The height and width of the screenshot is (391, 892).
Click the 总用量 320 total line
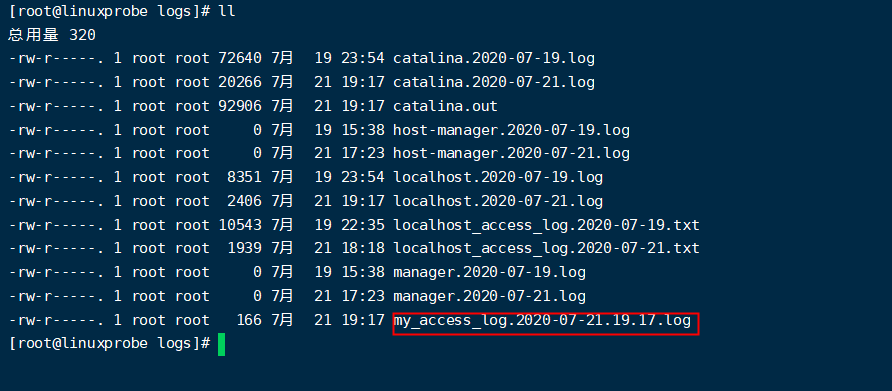point(52,35)
